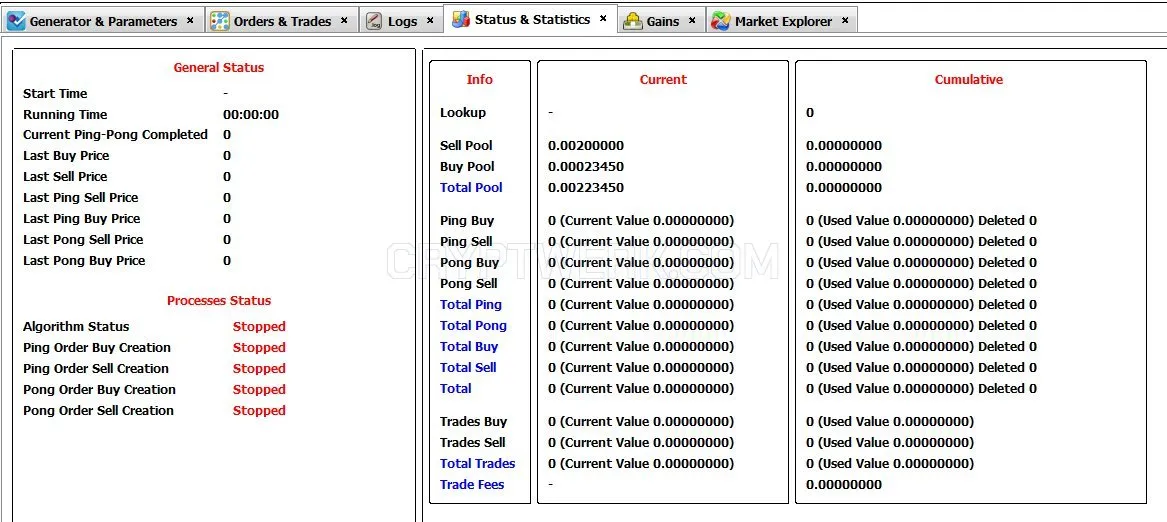Click the Status & Statistics tab icon

(461, 19)
